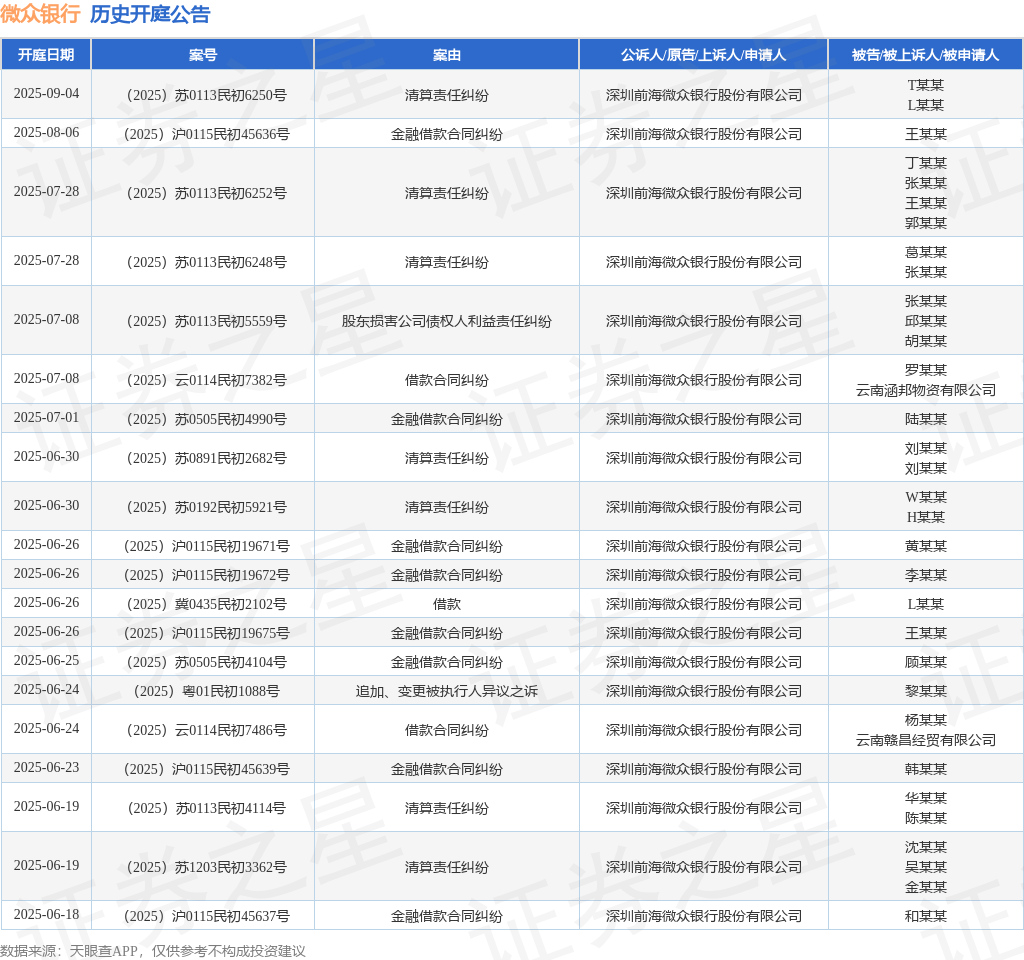This screenshot has height=960, width=1024.
Task: Click defendant name 沈某某
Action: coord(925,848)
